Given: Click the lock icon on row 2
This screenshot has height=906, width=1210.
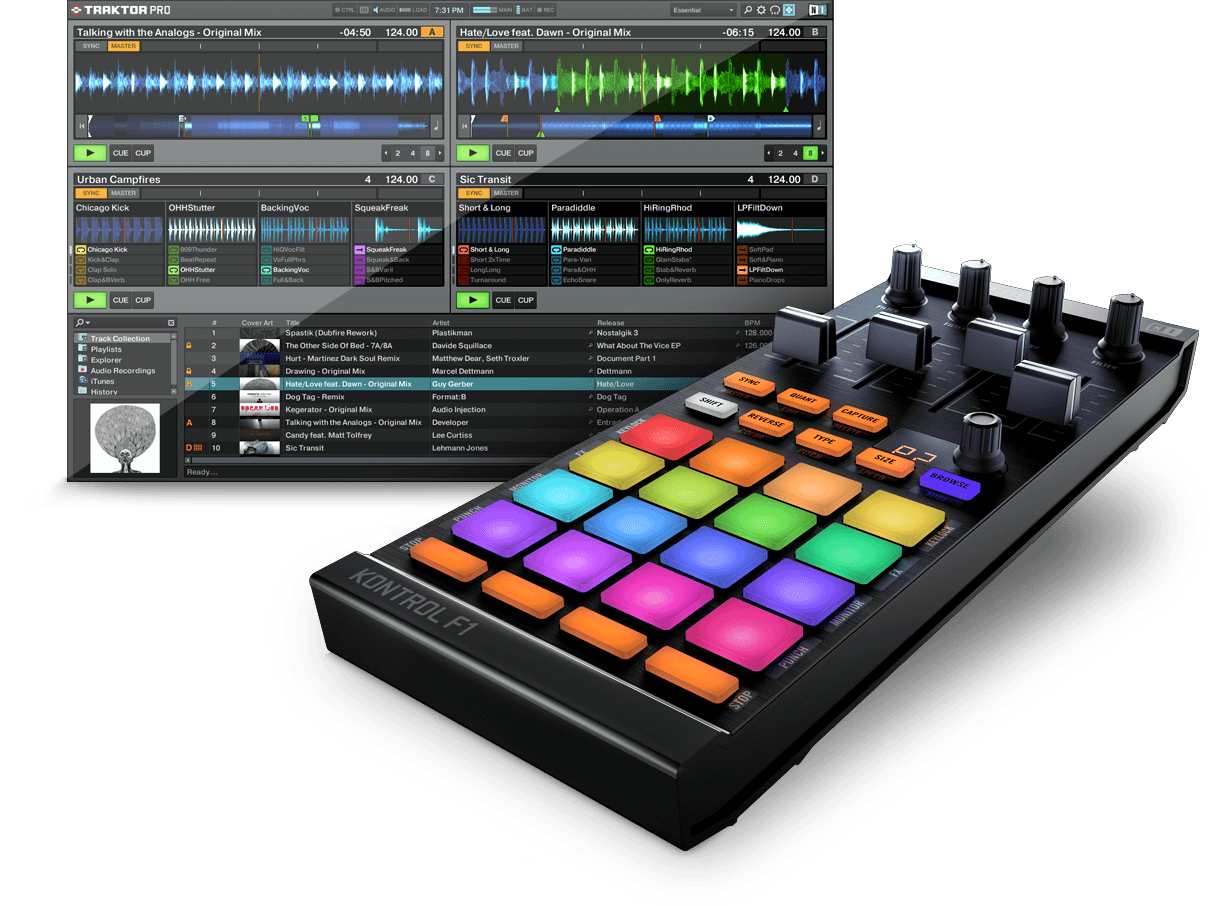Looking at the screenshot, I should tap(189, 346).
